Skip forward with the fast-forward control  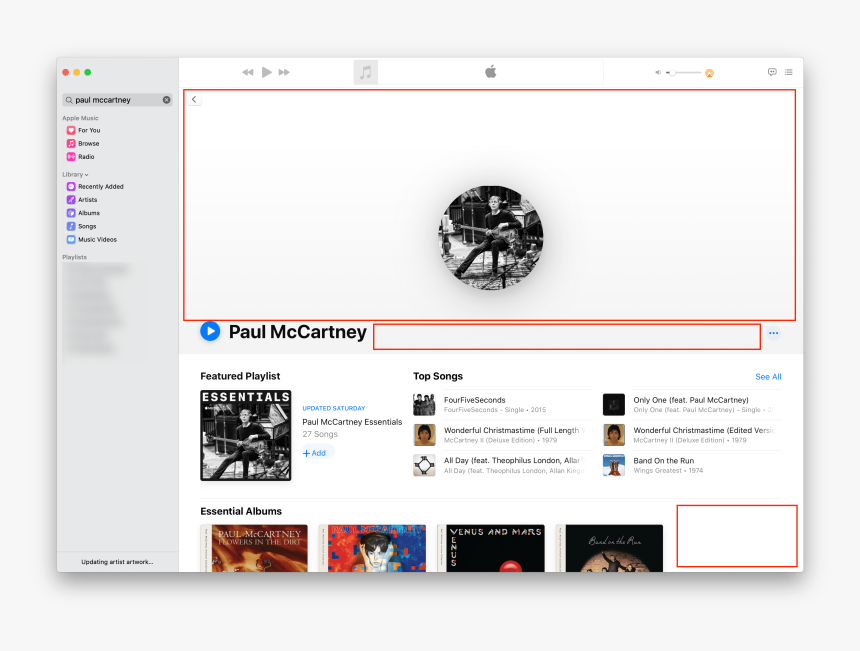coord(283,72)
